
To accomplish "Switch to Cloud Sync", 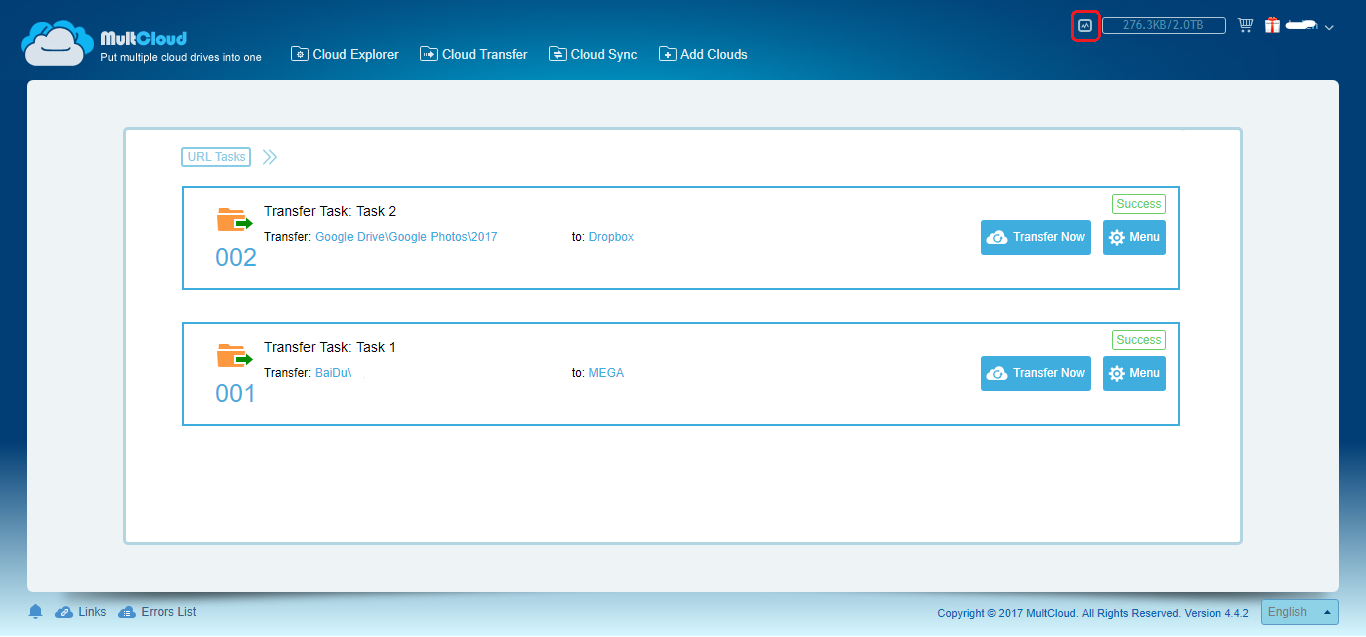I will click(x=593, y=54).
